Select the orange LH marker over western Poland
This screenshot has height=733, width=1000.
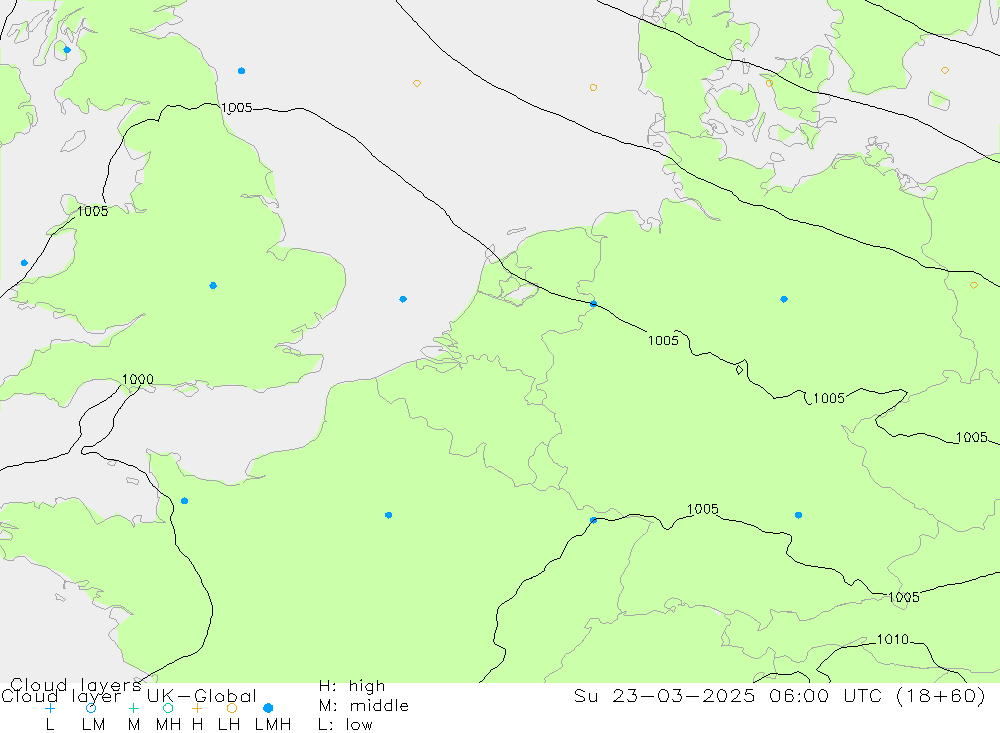[974, 285]
